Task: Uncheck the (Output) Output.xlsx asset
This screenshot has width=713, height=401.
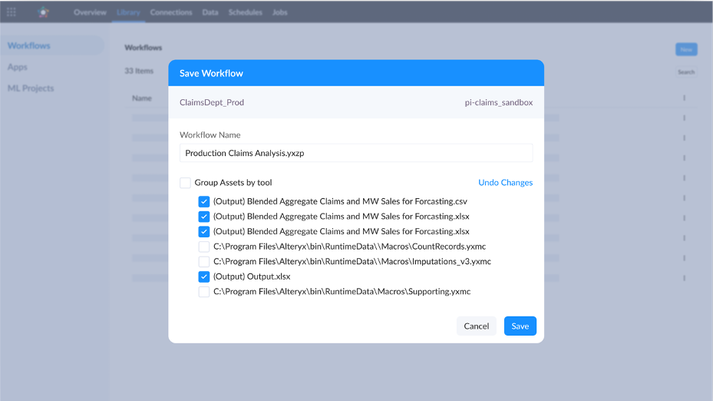Action: click(x=204, y=277)
